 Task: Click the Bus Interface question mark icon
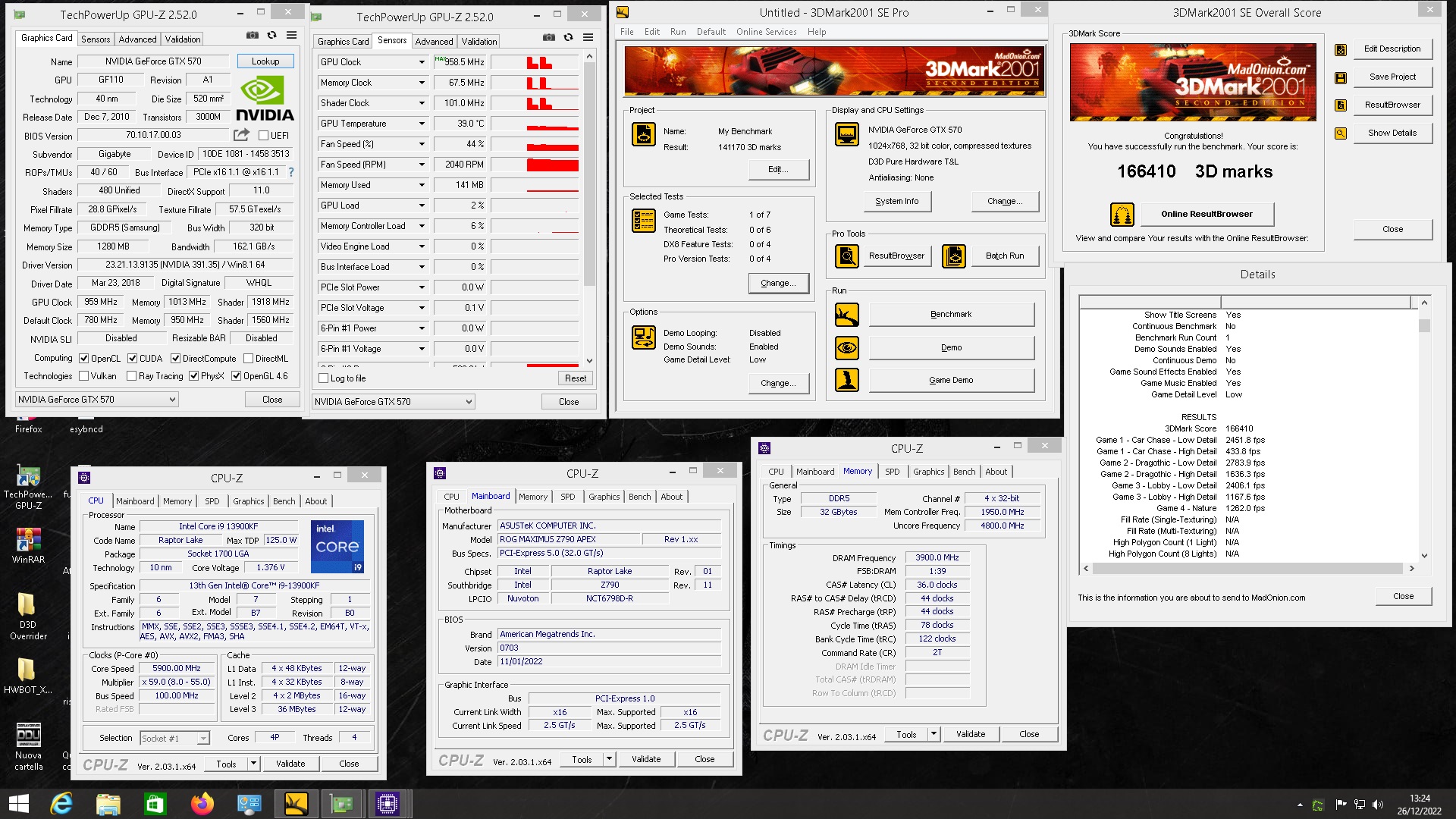[291, 172]
